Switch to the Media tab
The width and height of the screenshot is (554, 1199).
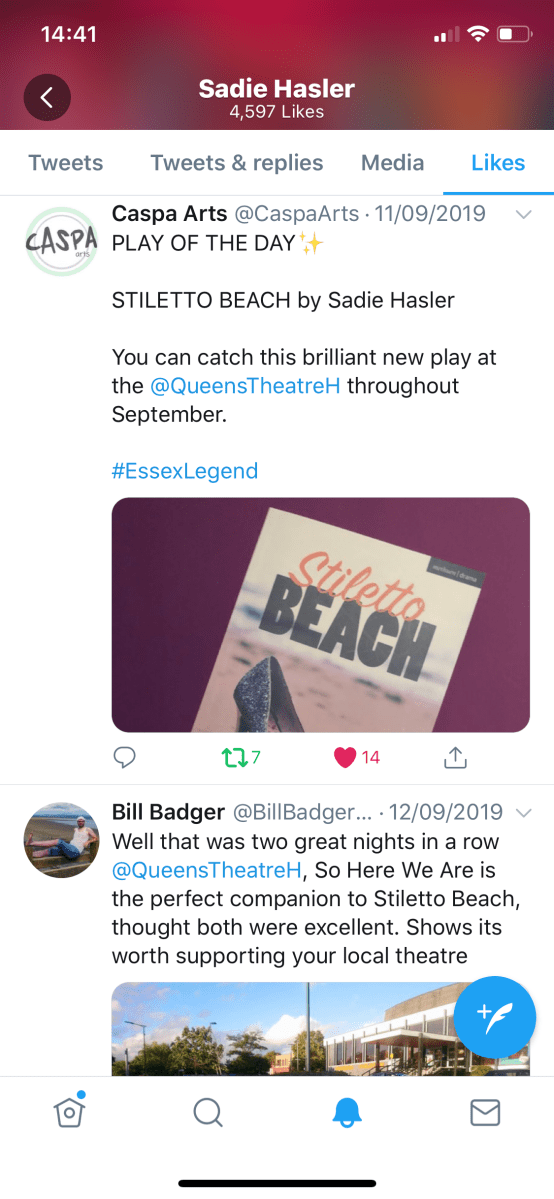393,163
